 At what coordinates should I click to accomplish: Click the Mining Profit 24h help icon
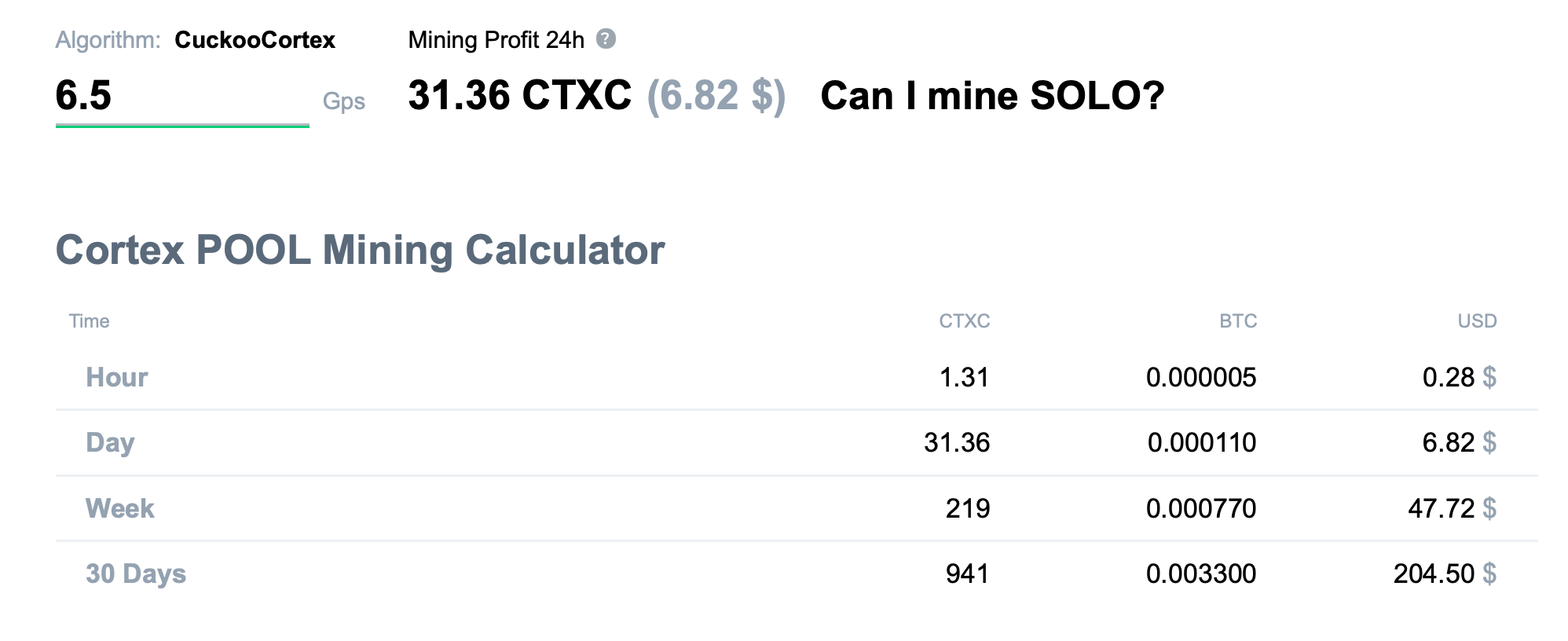pyautogui.click(x=606, y=38)
